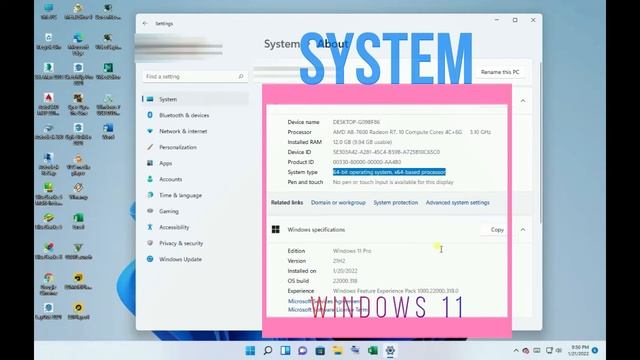
Task: Click the notification count badge on the taskbar
Action: [x=595, y=351]
